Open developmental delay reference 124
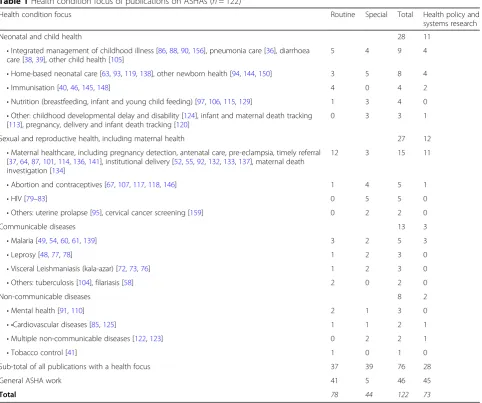 point(190,116)
